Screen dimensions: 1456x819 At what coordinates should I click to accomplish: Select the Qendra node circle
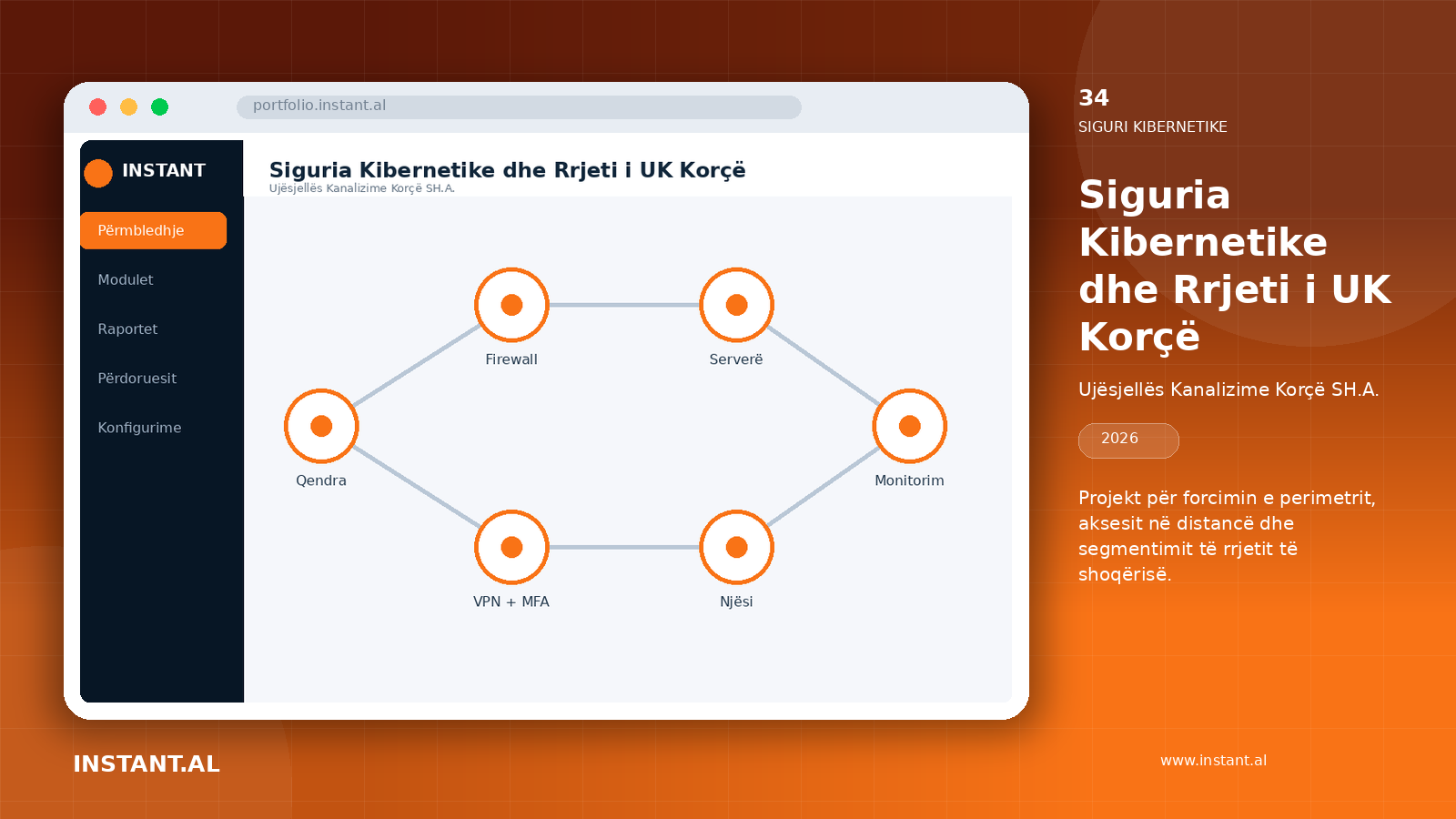point(321,426)
